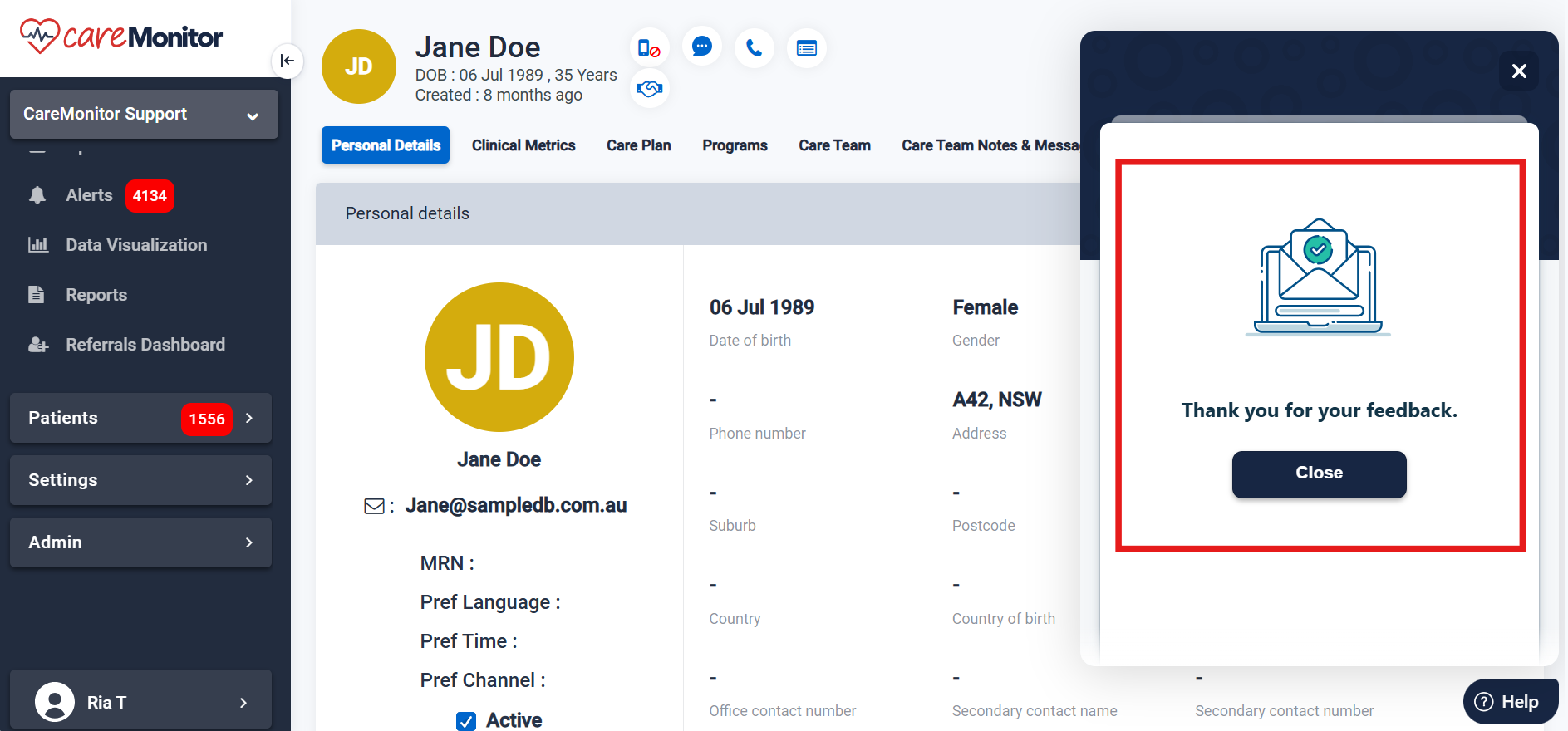Click Ria T user avatar icon
1568x731 pixels.
click(55, 702)
